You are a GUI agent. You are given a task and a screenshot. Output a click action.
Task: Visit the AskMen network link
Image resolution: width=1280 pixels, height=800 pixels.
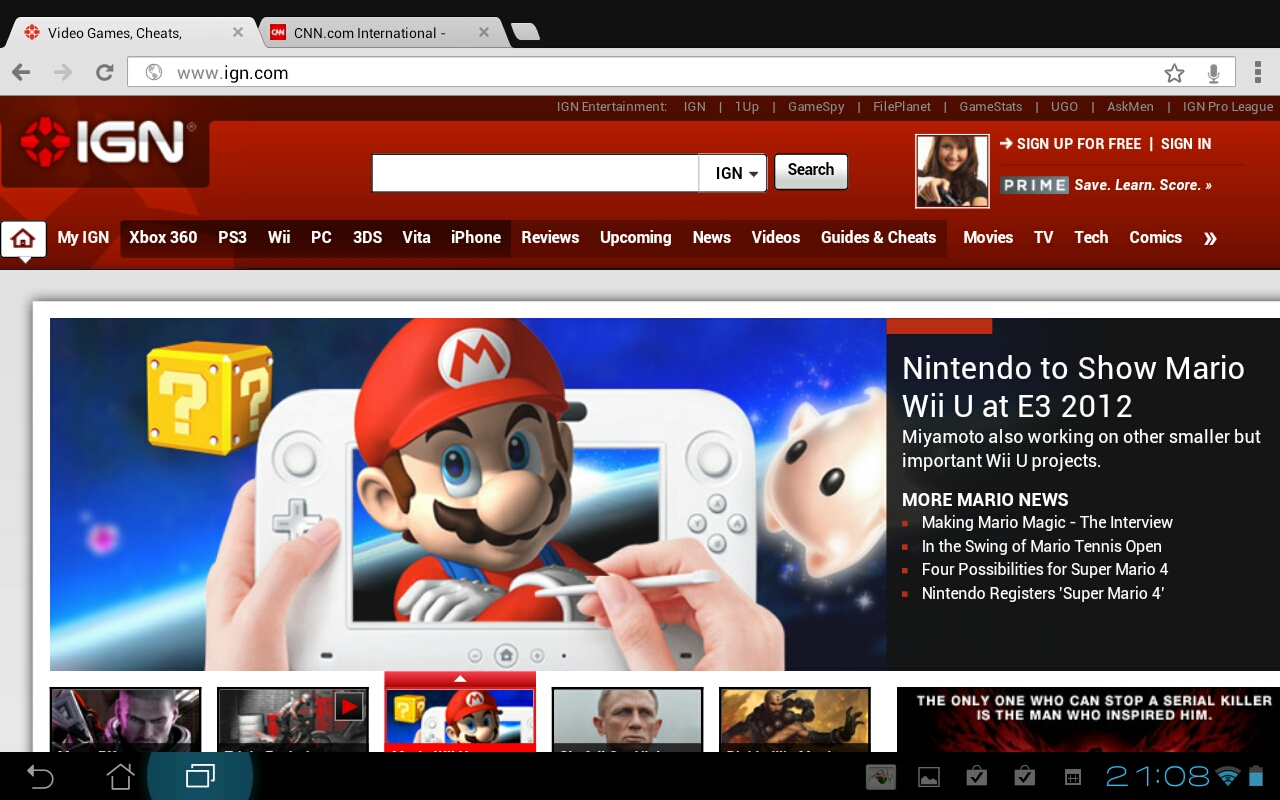[x=1130, y=107]
